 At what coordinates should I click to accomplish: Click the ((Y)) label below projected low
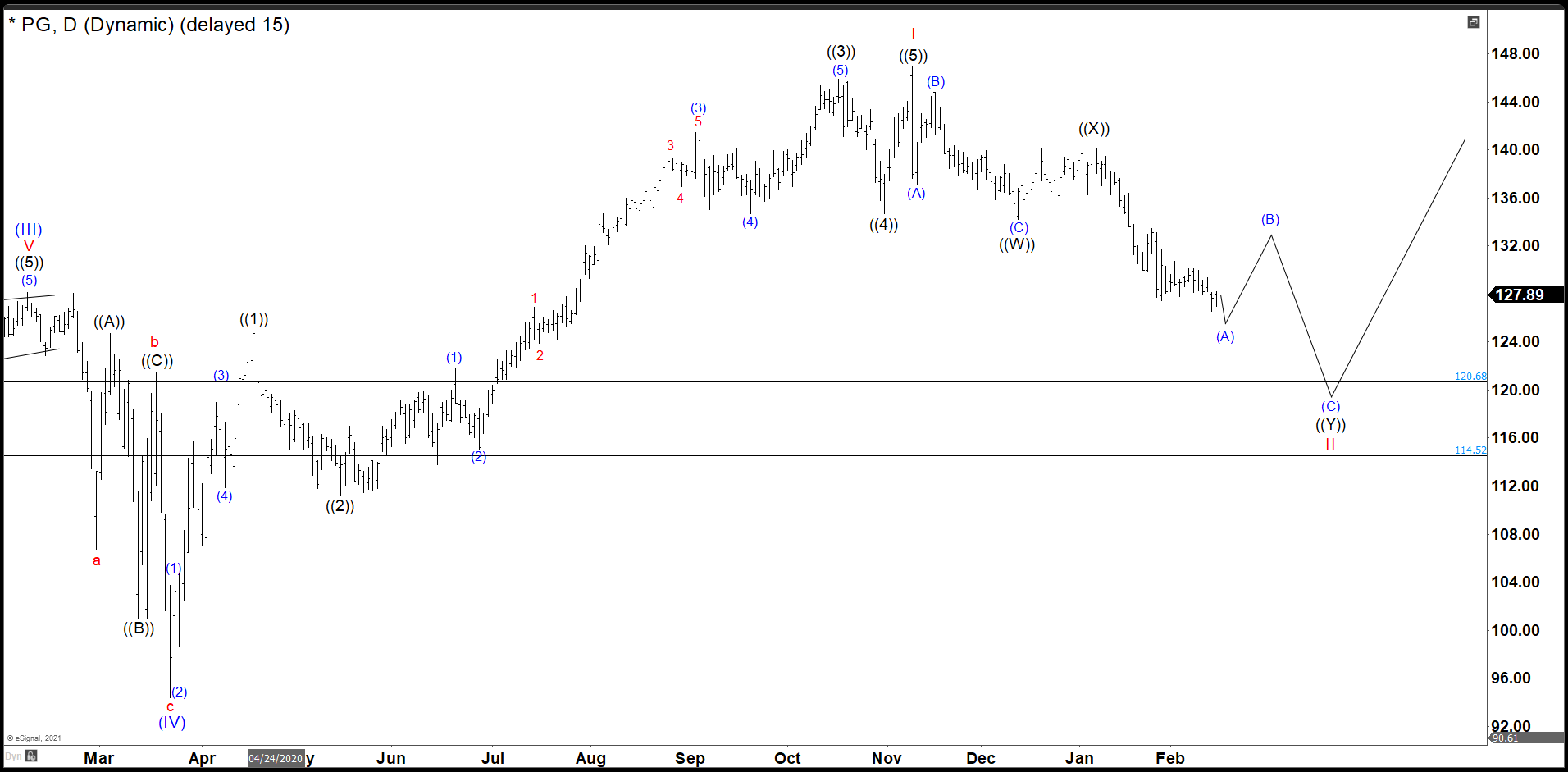(x=1330, y=425)
